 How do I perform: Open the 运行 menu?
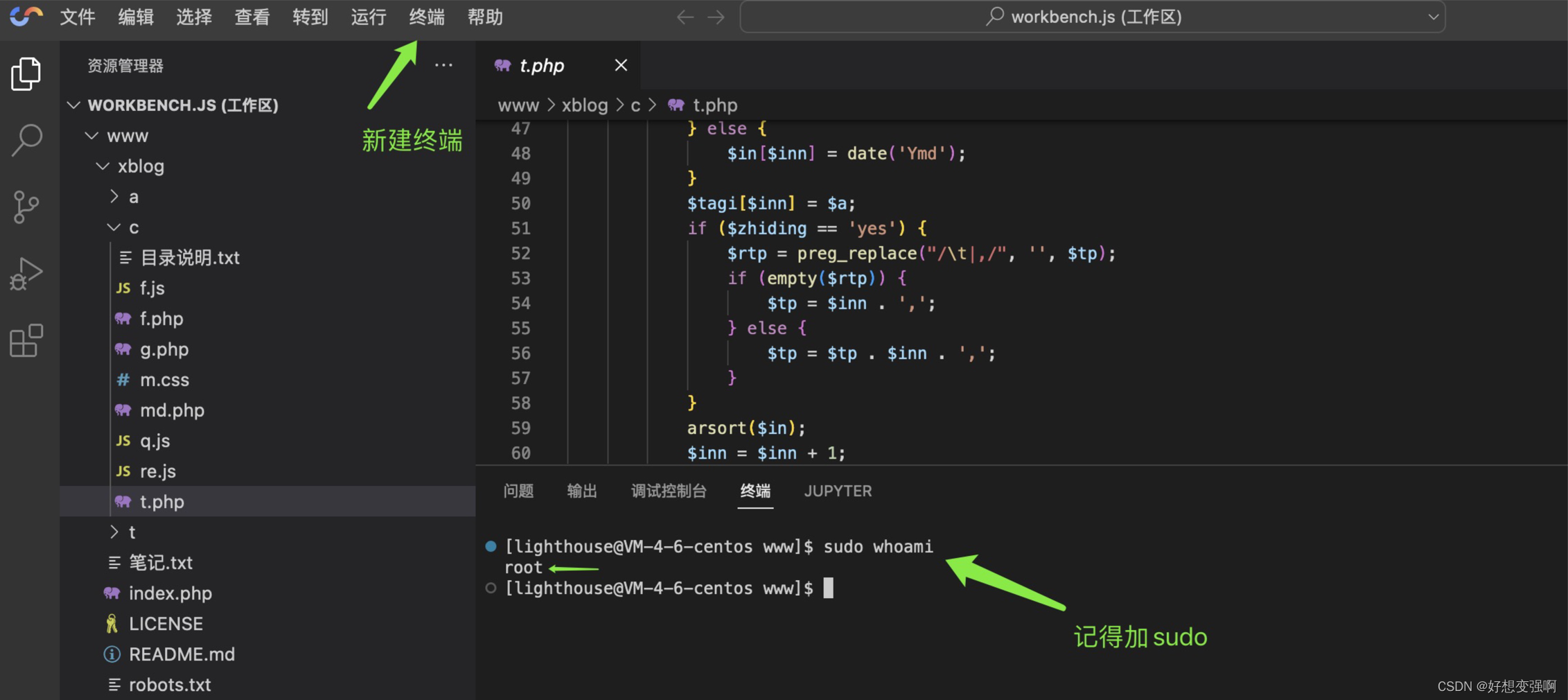369,17
